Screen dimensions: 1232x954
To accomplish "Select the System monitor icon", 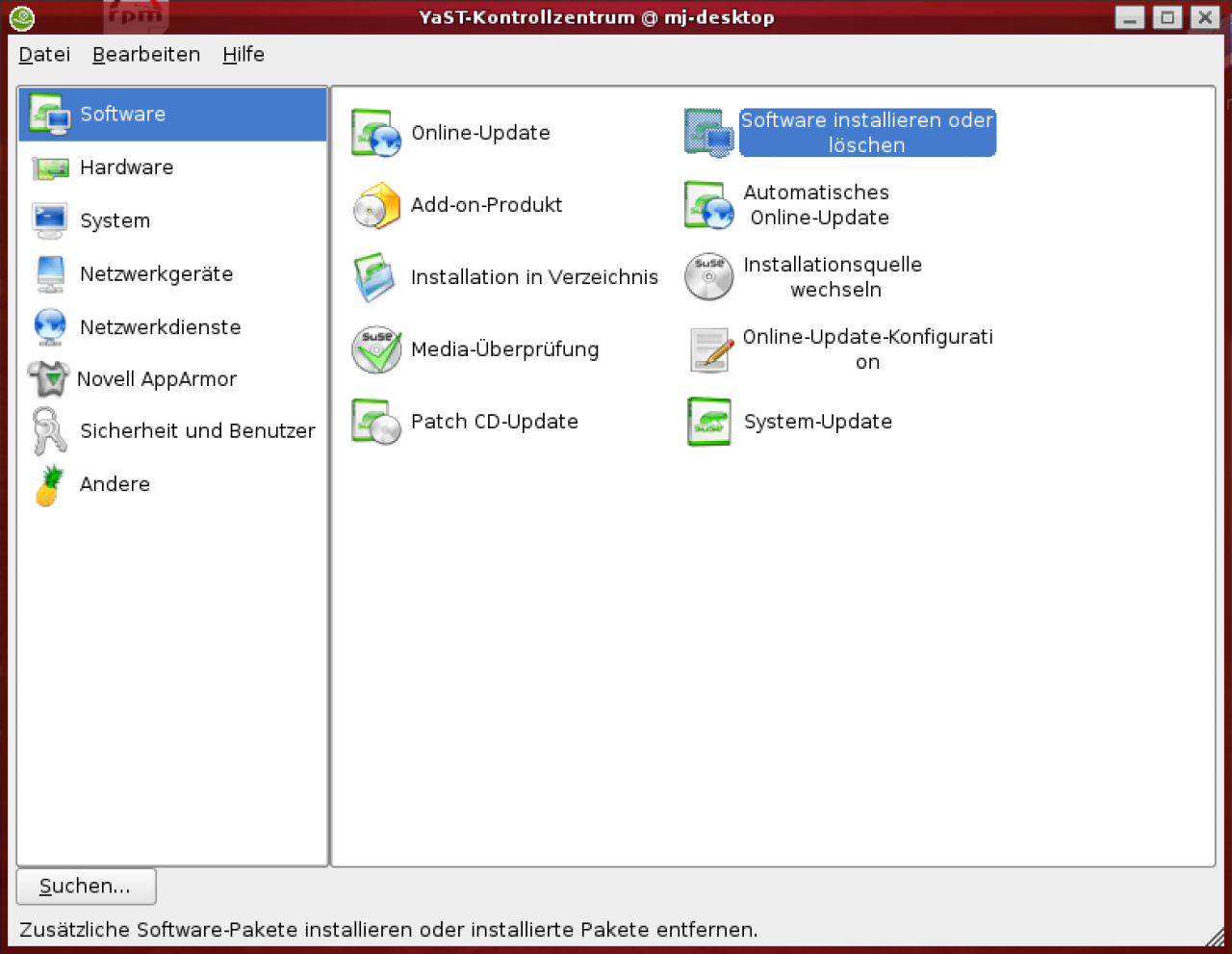I will tap(50, 220).
